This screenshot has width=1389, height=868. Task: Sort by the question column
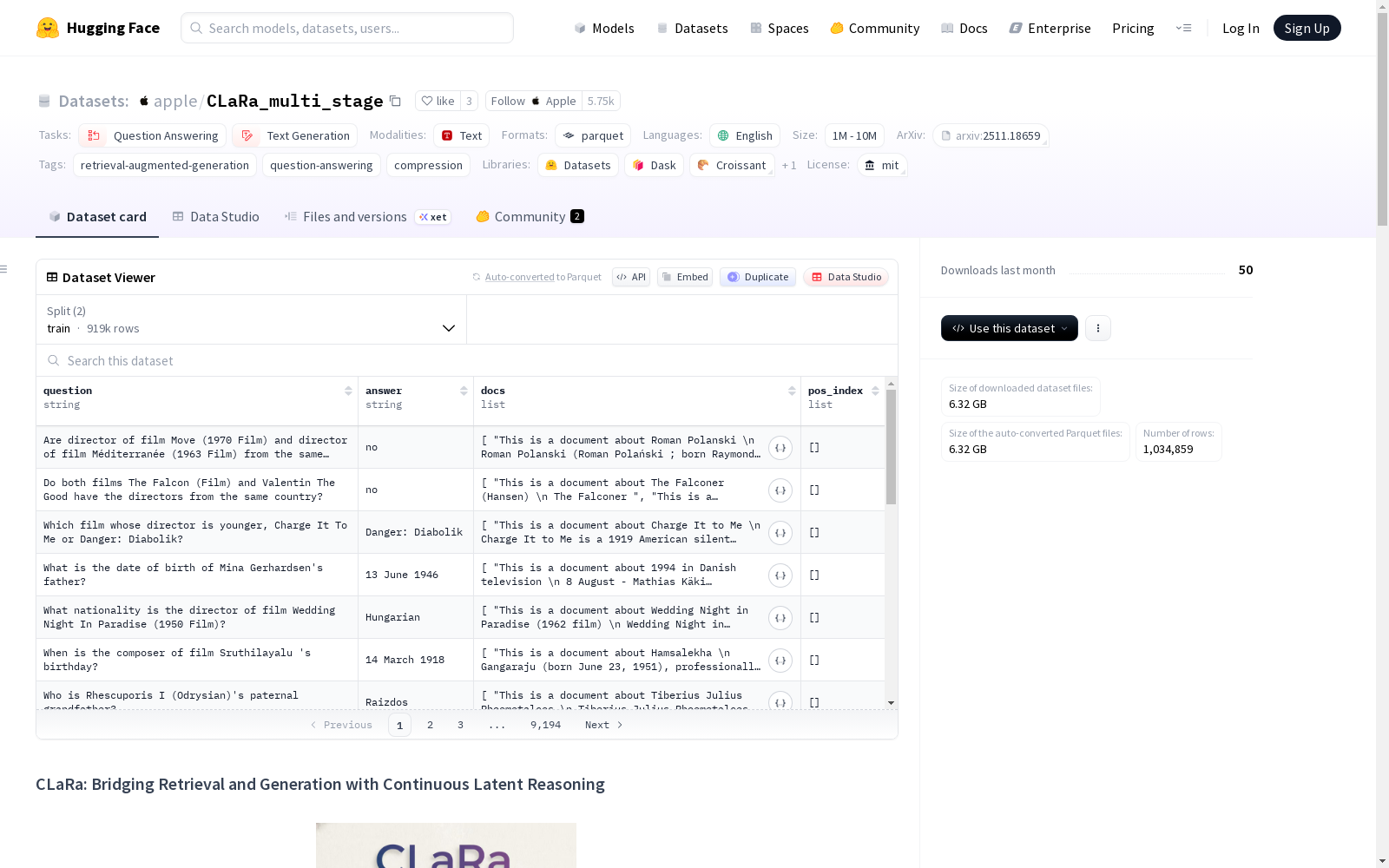tap(348, 391)
